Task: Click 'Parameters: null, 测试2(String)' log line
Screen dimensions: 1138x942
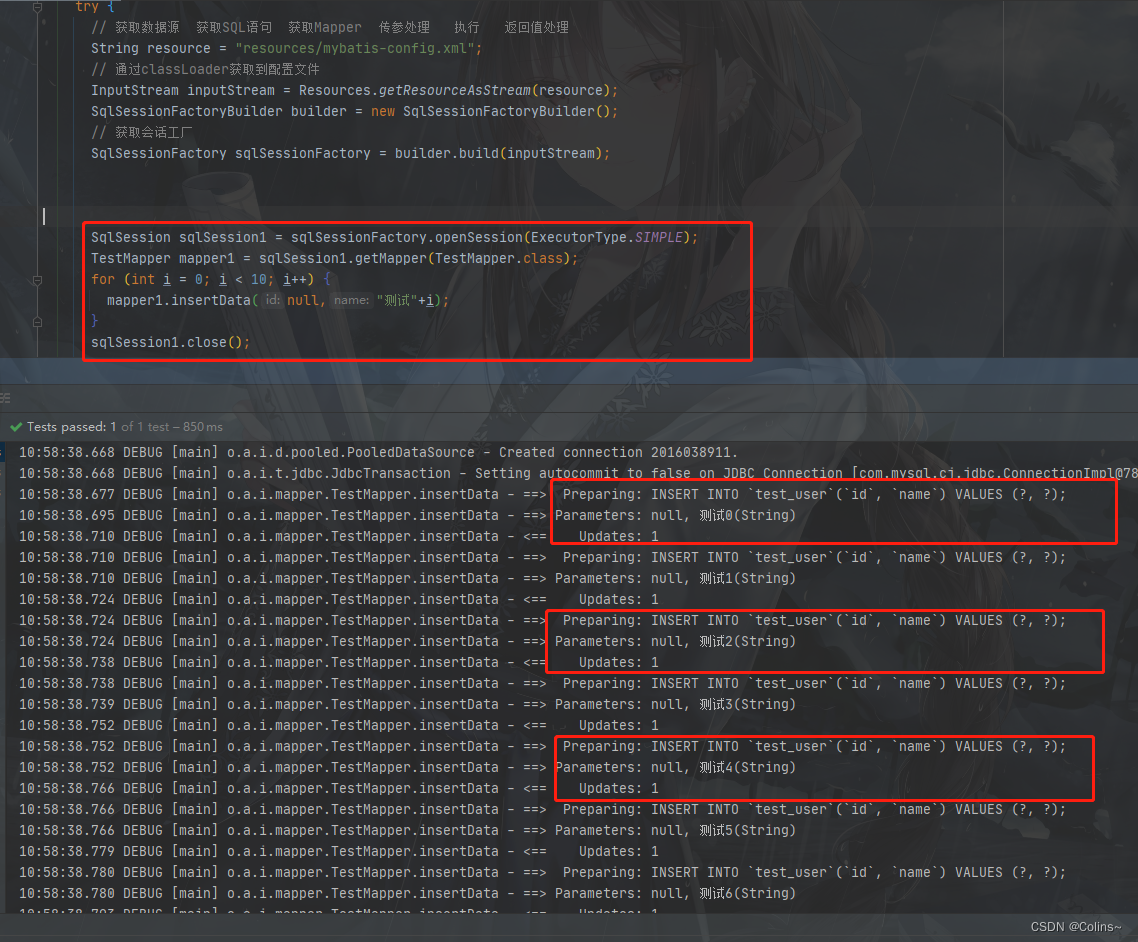Action: (407, 642)
